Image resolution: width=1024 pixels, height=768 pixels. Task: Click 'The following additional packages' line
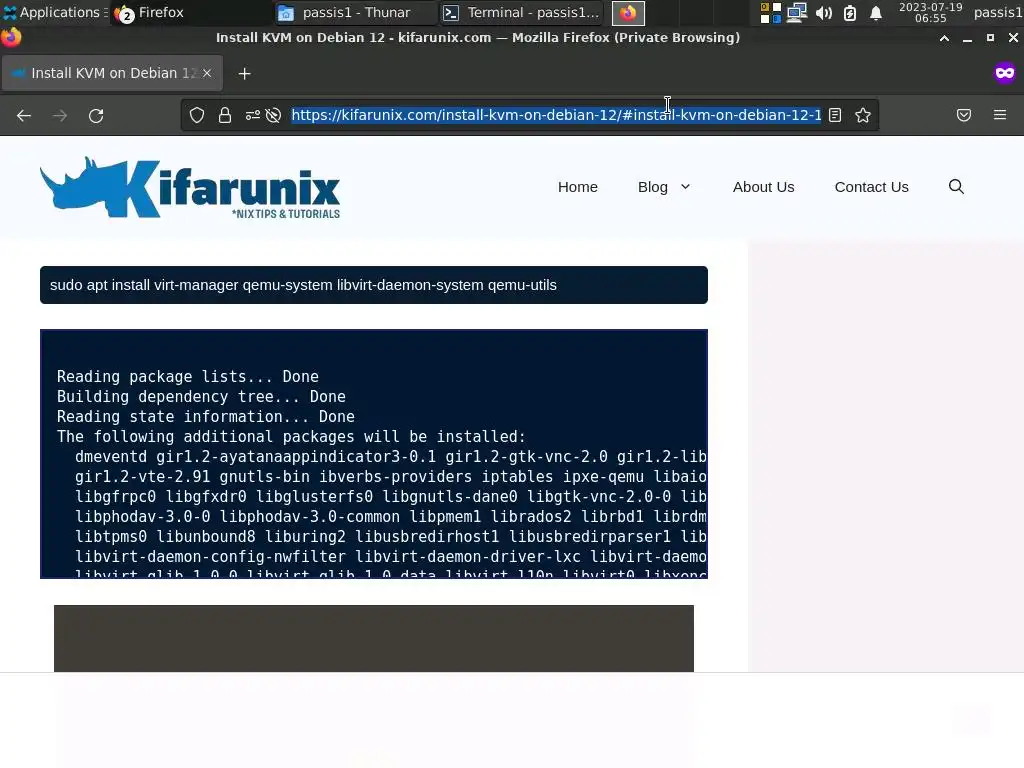(291, 437)
